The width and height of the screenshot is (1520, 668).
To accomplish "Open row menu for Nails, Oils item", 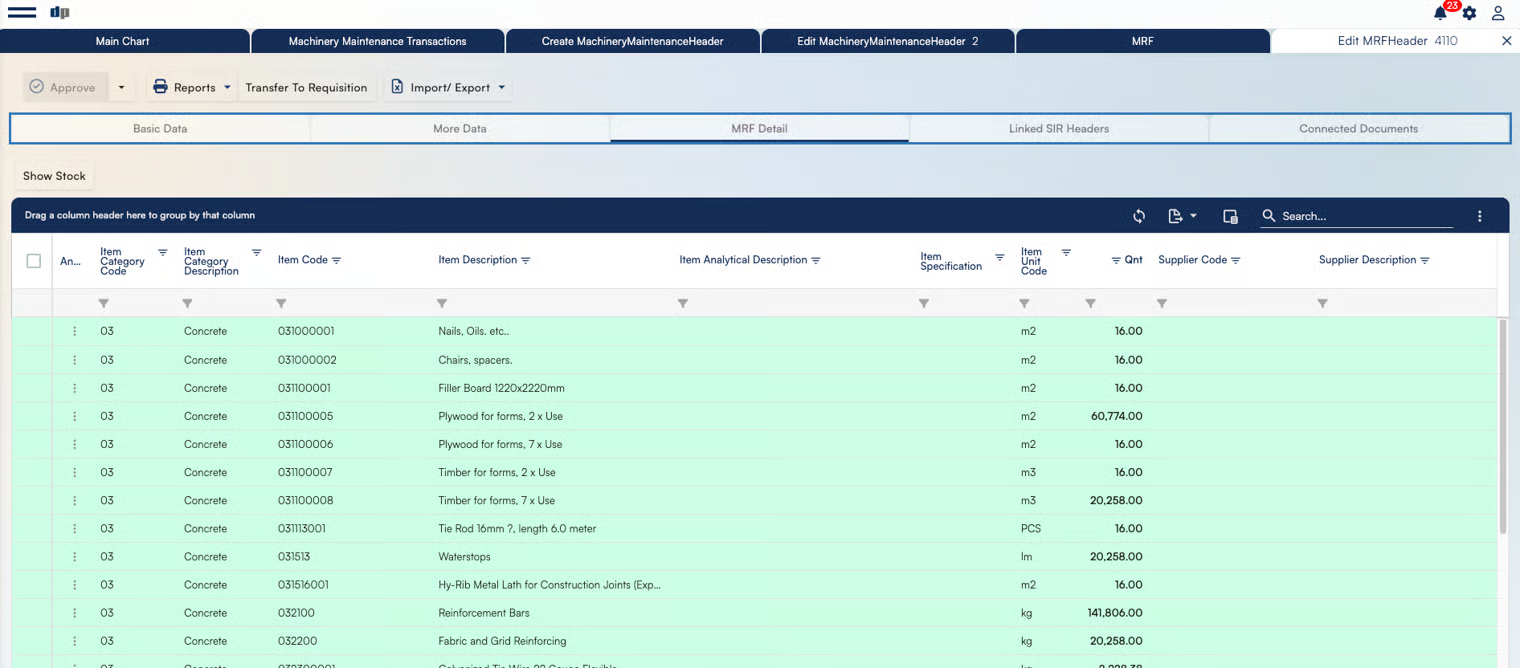I will click(x=74, y=331).
